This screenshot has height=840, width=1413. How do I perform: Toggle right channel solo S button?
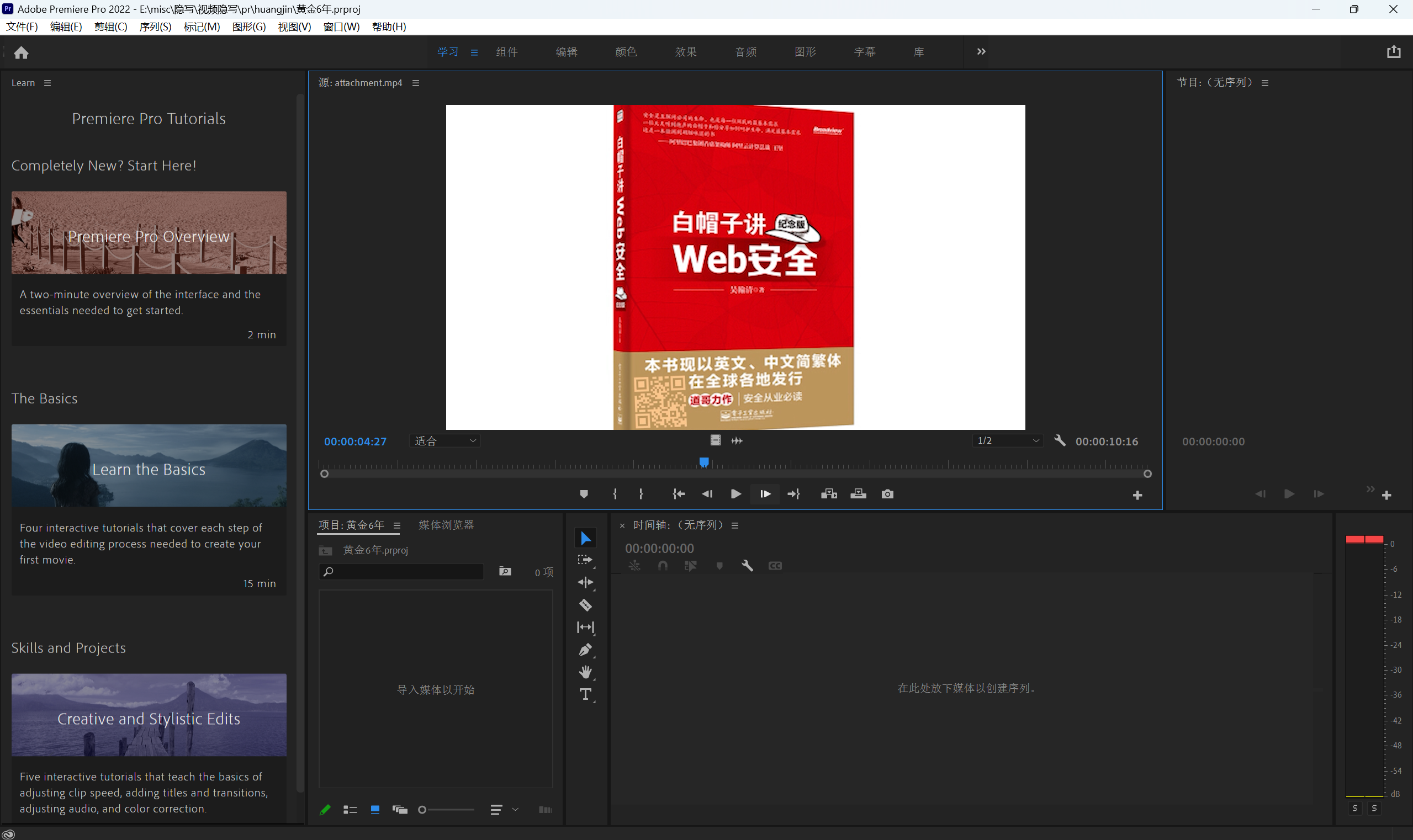point(1374,809)
